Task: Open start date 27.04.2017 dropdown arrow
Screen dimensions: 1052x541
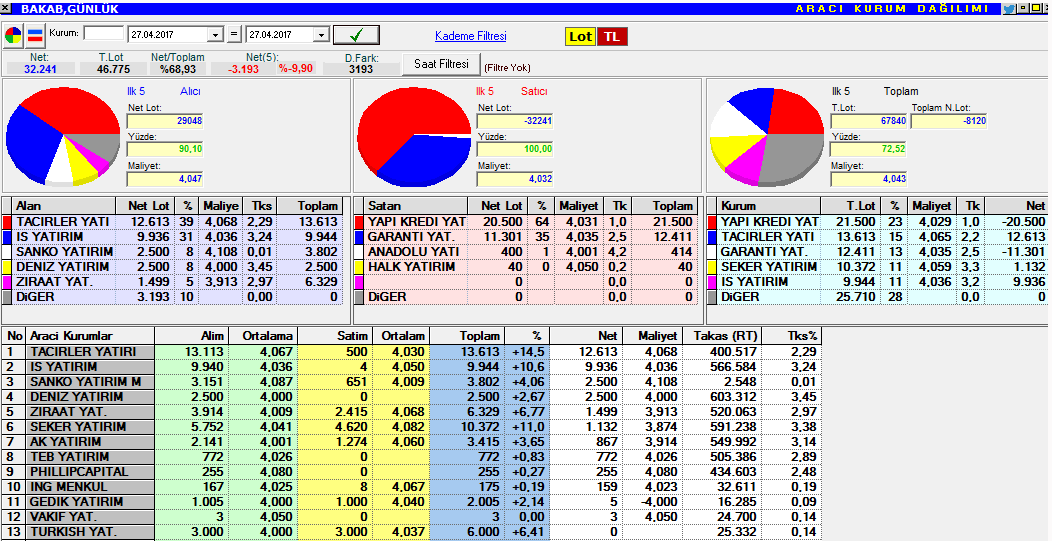Action: click(215, 35)
